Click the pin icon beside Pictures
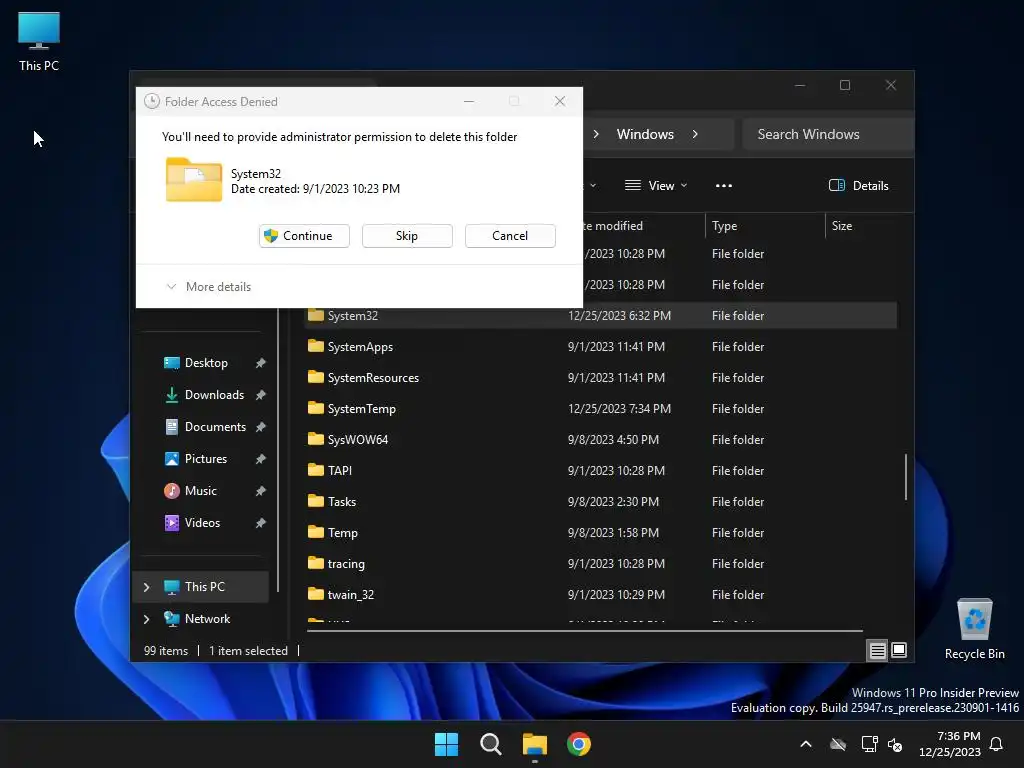The width and height of the screenshot is (1024, 768). (261, 459)
